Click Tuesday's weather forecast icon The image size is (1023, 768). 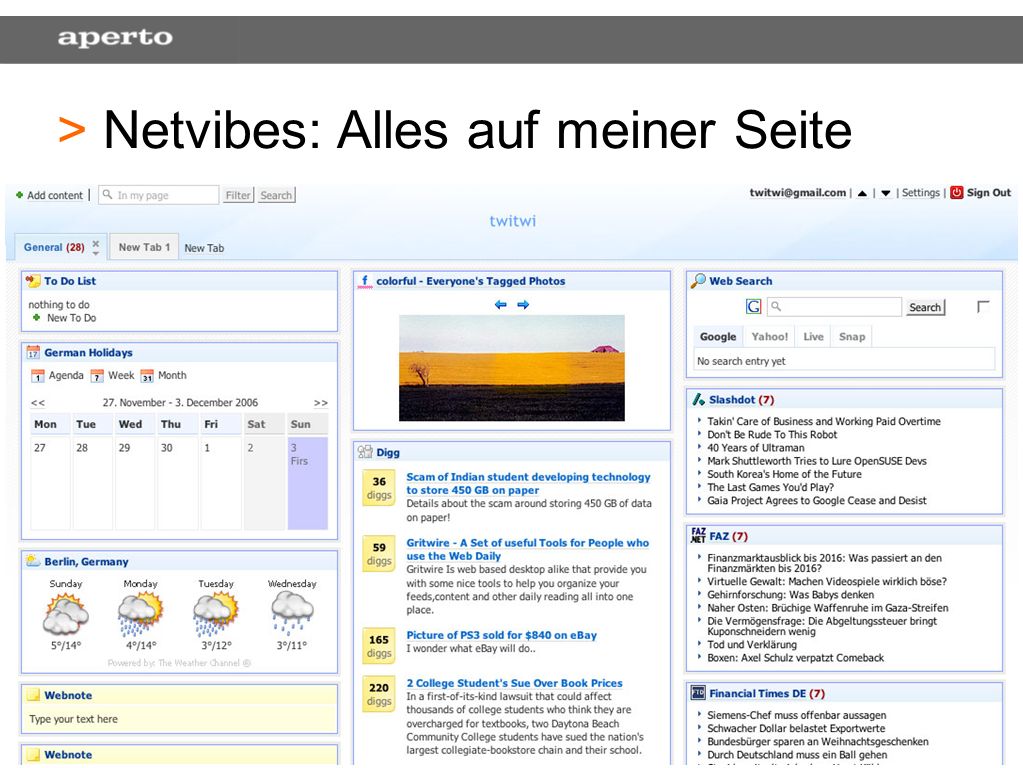[216, 614]
